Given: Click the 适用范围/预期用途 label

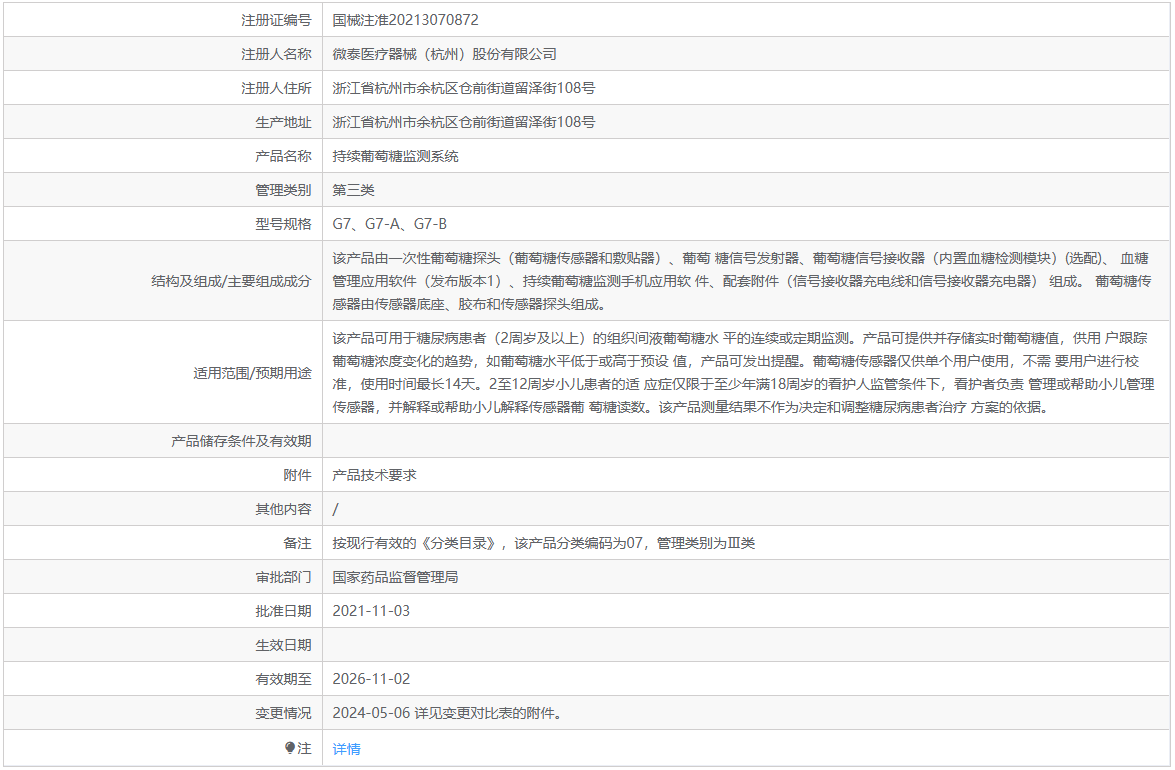Looking at the screenshot, I should pyautogui.click(x=252, y=373).
